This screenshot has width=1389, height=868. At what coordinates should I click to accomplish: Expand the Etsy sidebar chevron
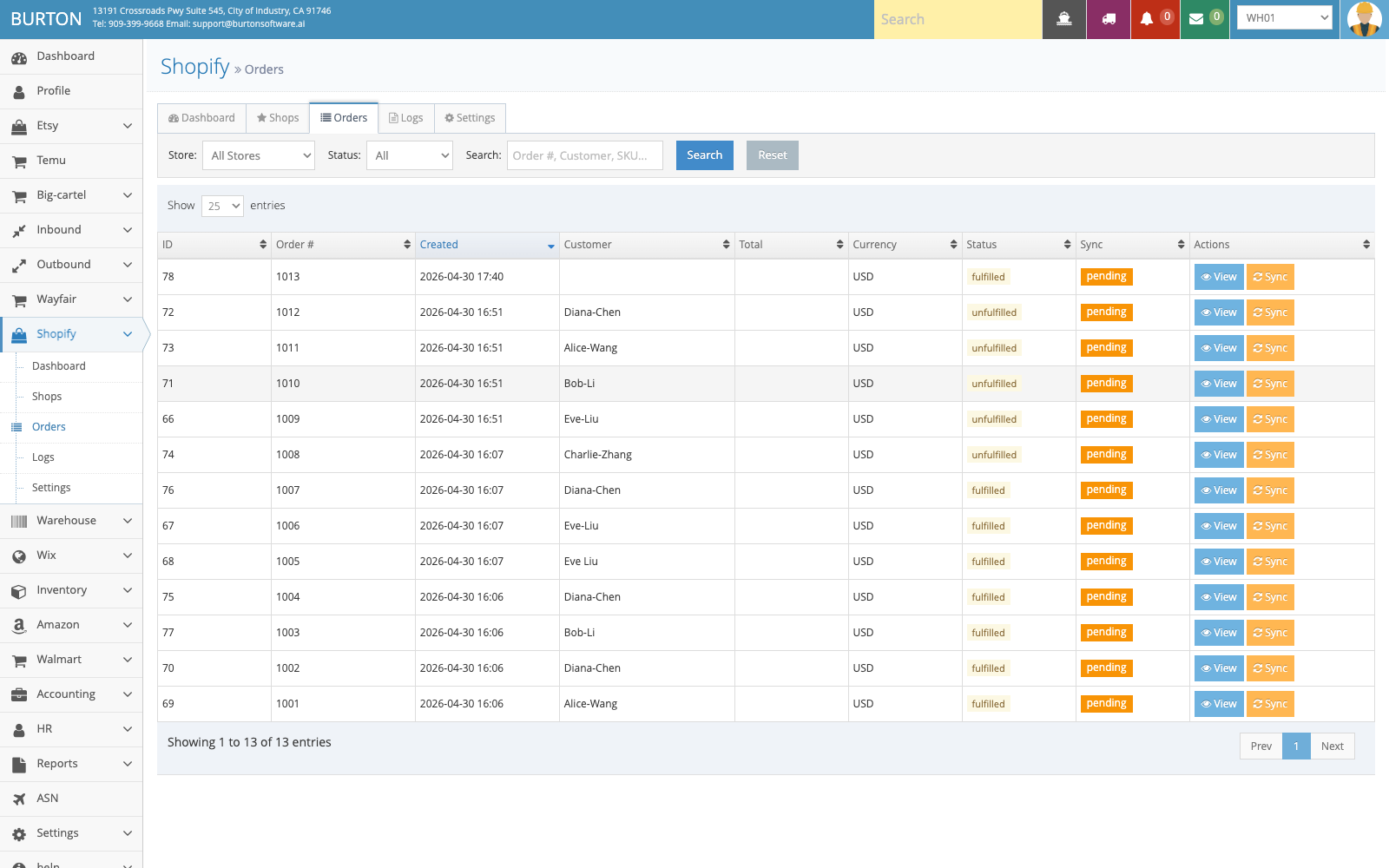(x=128, y=126)
